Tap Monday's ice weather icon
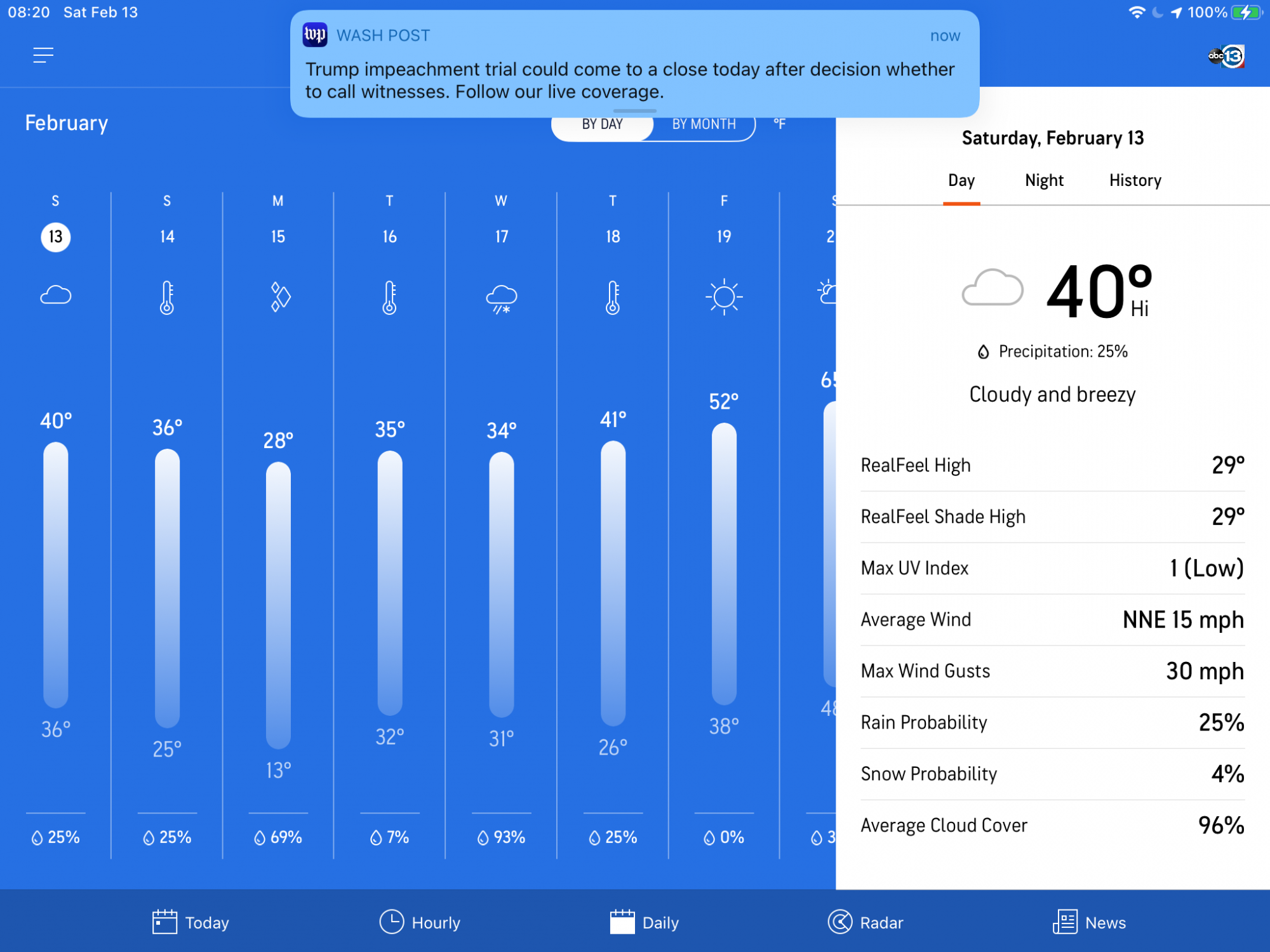This screenshot has height=952, width=1270. tap(279, 296)
